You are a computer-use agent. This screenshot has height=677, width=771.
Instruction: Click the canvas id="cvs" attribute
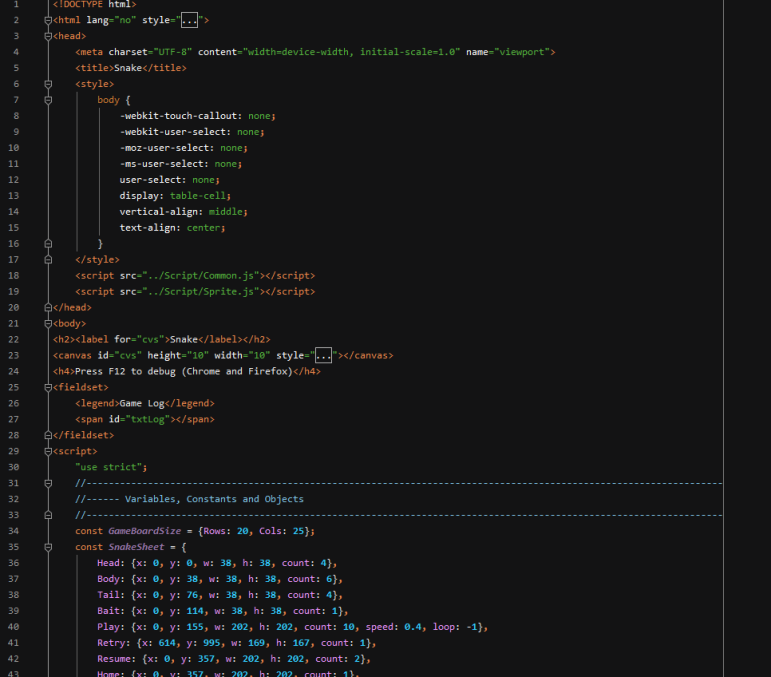[117, 355]
